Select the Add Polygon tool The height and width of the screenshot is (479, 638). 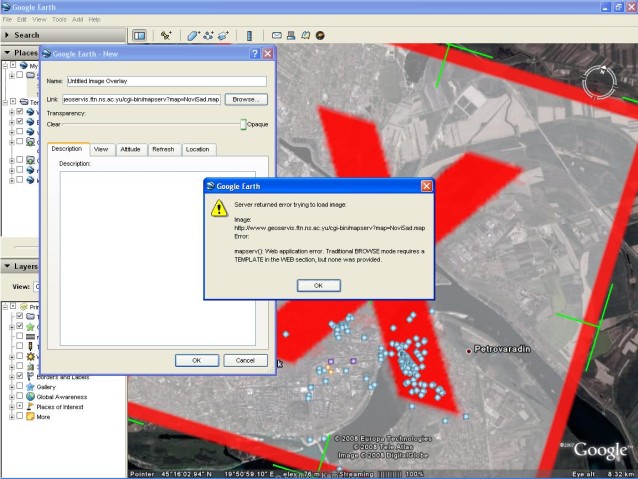[x=194, y=35]
